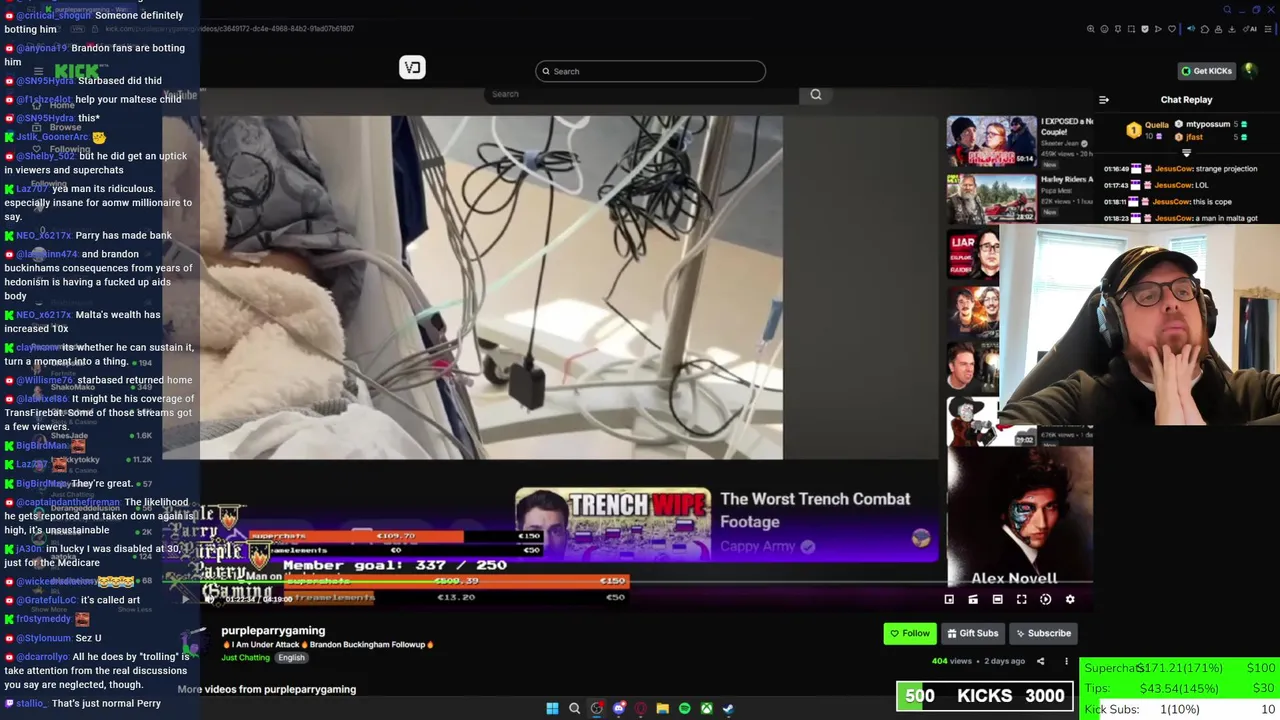This screenshot has height=720, width=1280.
Task: Open Discord from taskbar
Action: pyautogui.click(x=619, y=708)
